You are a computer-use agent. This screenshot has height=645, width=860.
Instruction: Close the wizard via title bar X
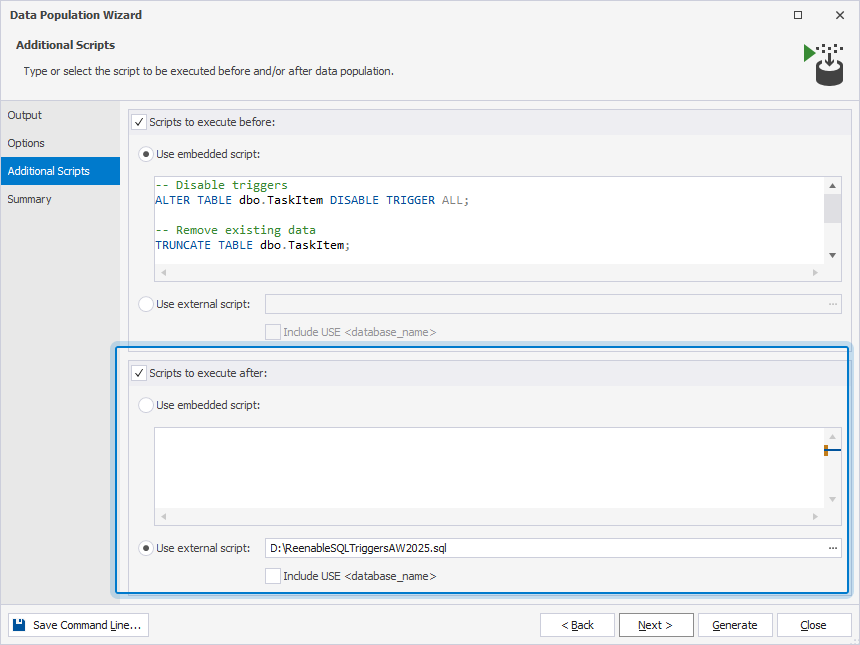(x=840, y=15)
